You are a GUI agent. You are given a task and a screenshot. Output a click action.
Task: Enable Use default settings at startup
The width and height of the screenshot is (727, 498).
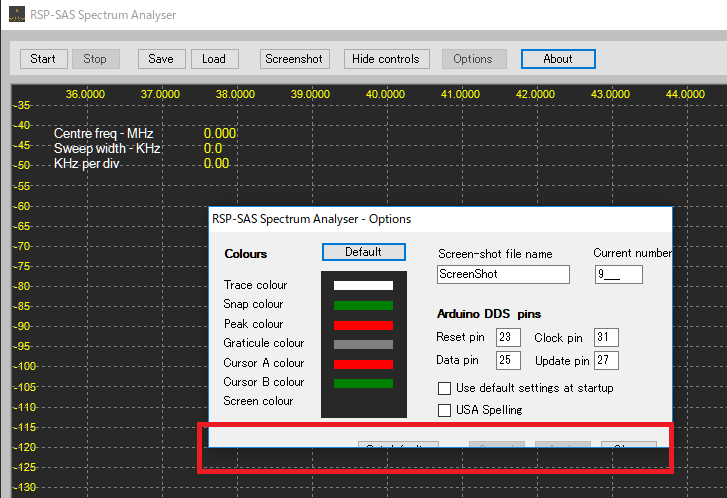(x=444, y=388)
